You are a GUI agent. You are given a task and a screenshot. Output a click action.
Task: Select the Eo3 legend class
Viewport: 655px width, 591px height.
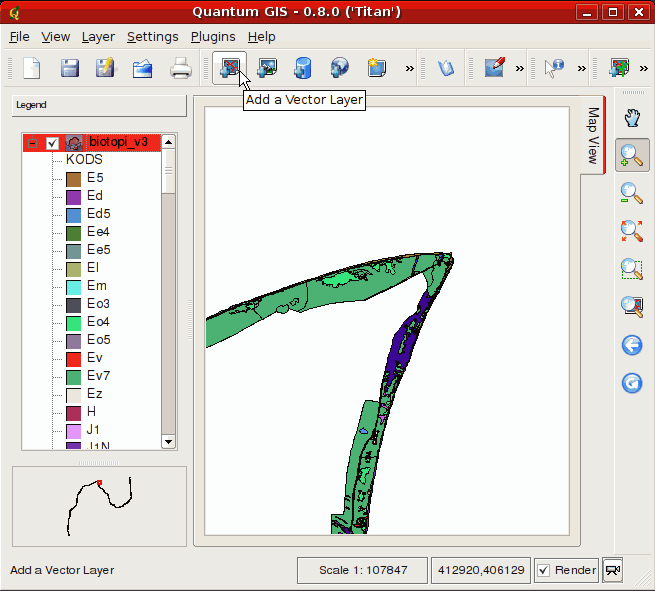point(98,304)
